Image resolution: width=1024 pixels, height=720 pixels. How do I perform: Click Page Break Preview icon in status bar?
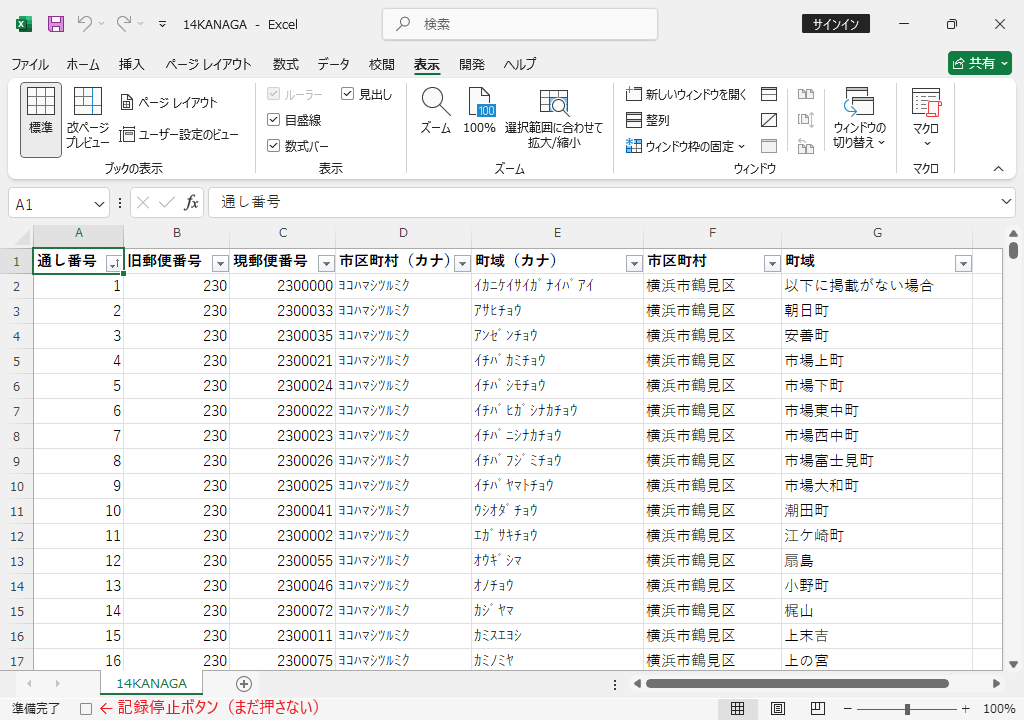818,709
